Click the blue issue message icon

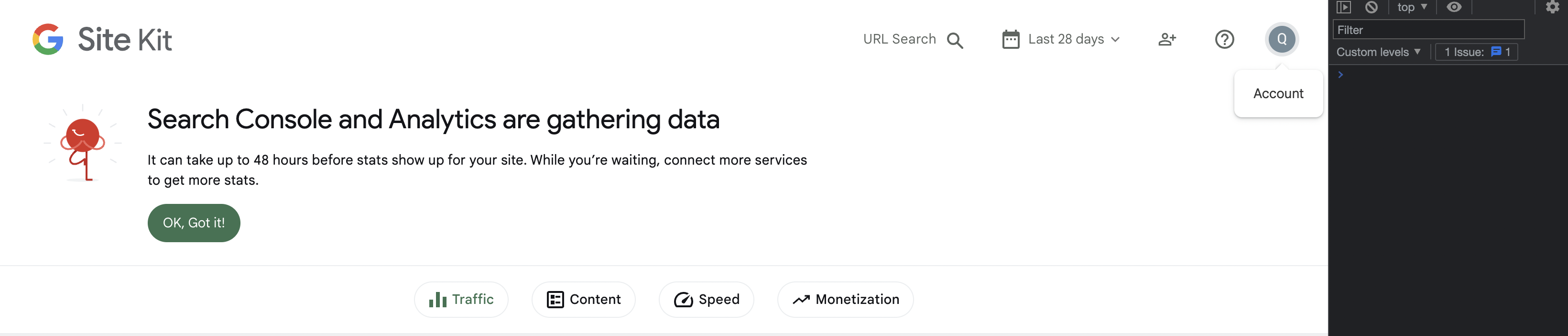[x=1495, y=52]
